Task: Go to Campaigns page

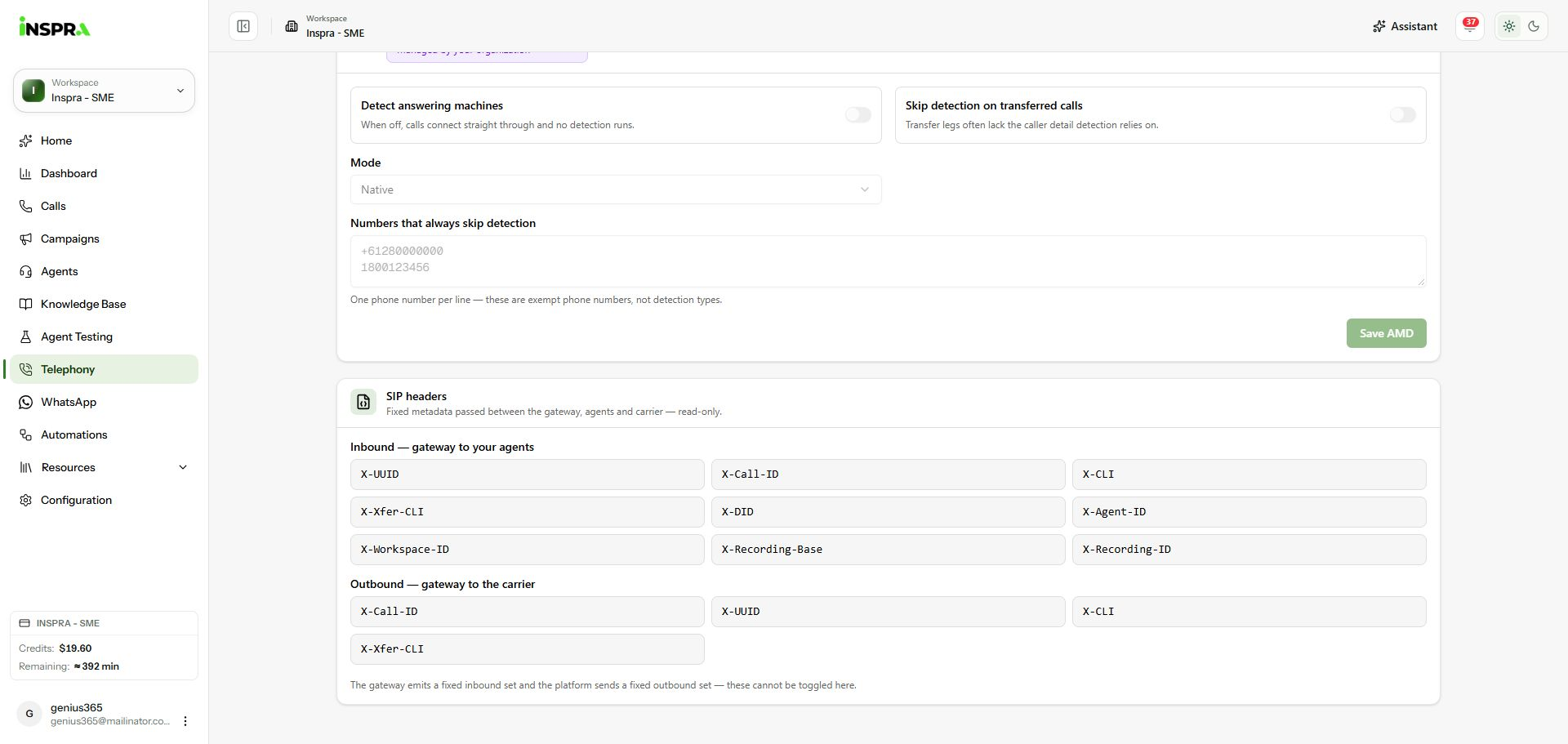Action: [x=104, y=238]
